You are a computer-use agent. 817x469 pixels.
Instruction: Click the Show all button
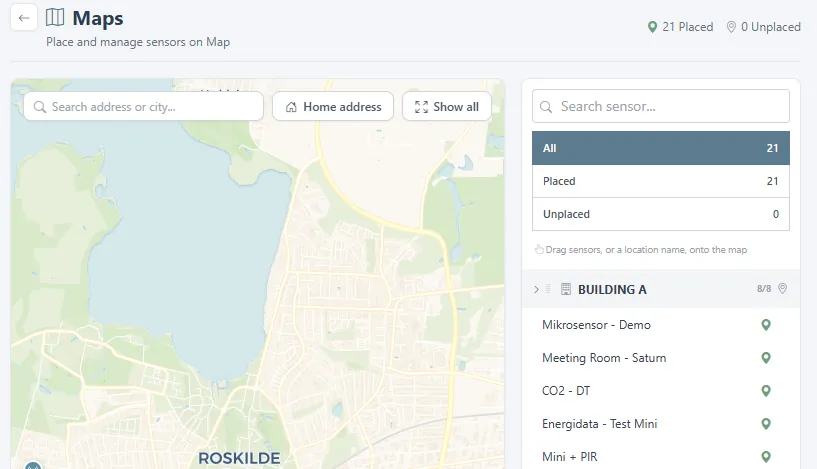click(x=447, y=107)
